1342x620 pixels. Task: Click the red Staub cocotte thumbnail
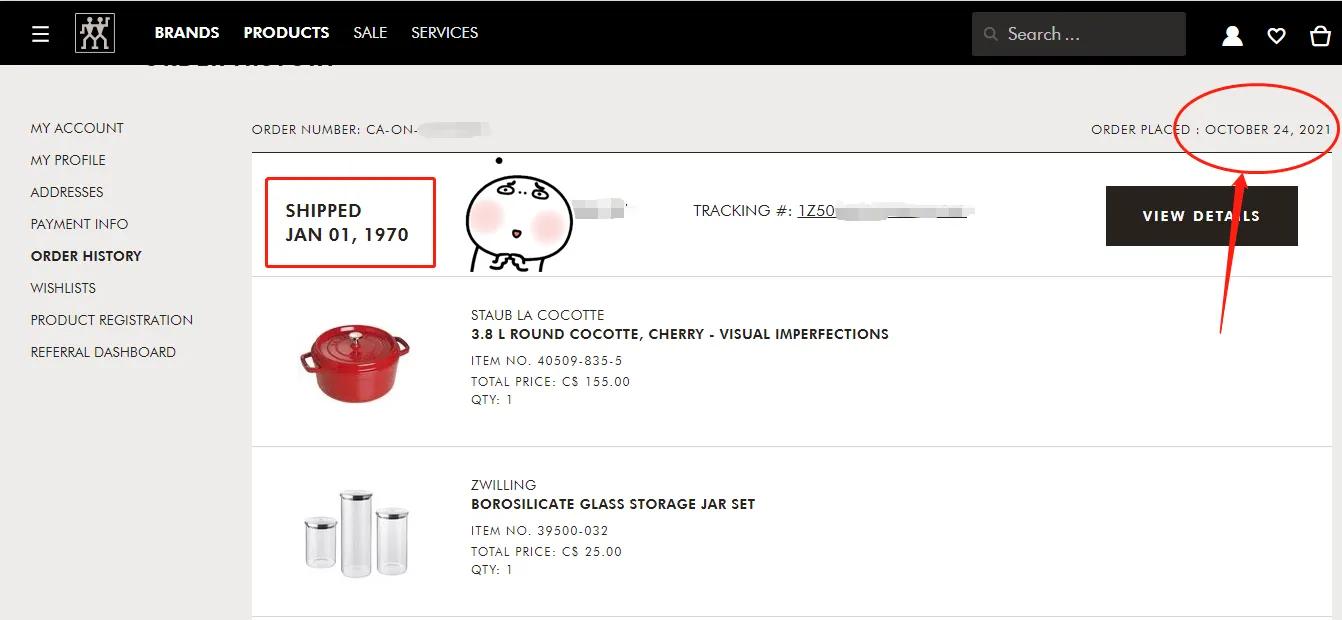point(354,361)
